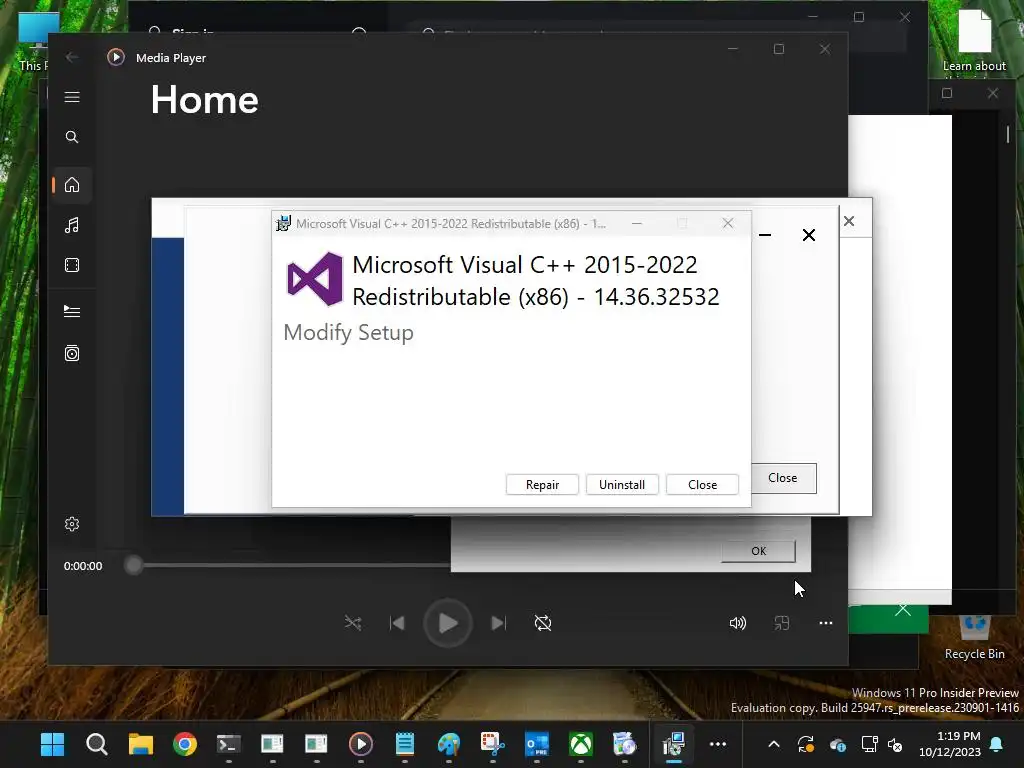Open Play queue in Media Player sidebar
The image size is (1024, 768).
tap(72, 312)
